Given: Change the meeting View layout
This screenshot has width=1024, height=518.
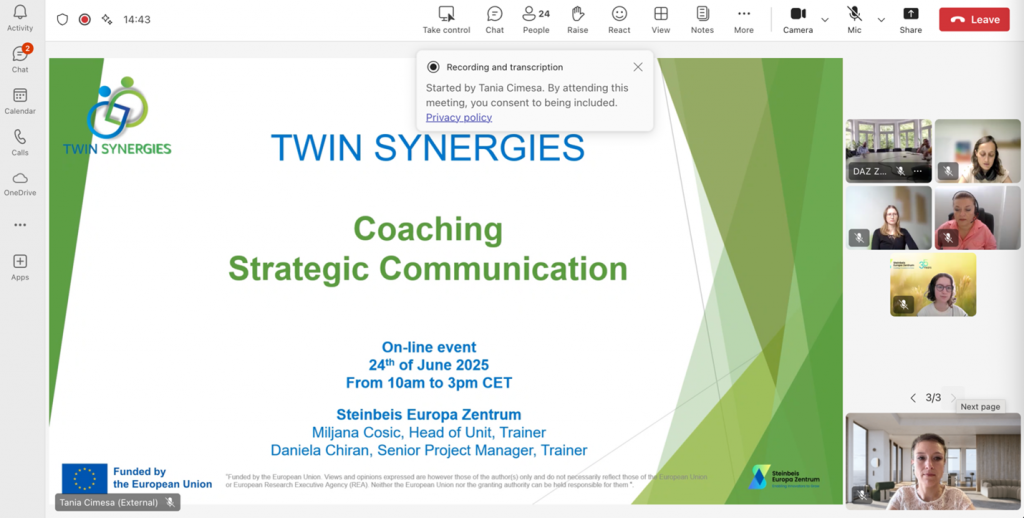Looking at the screenshot, I should tap(660, 20).
